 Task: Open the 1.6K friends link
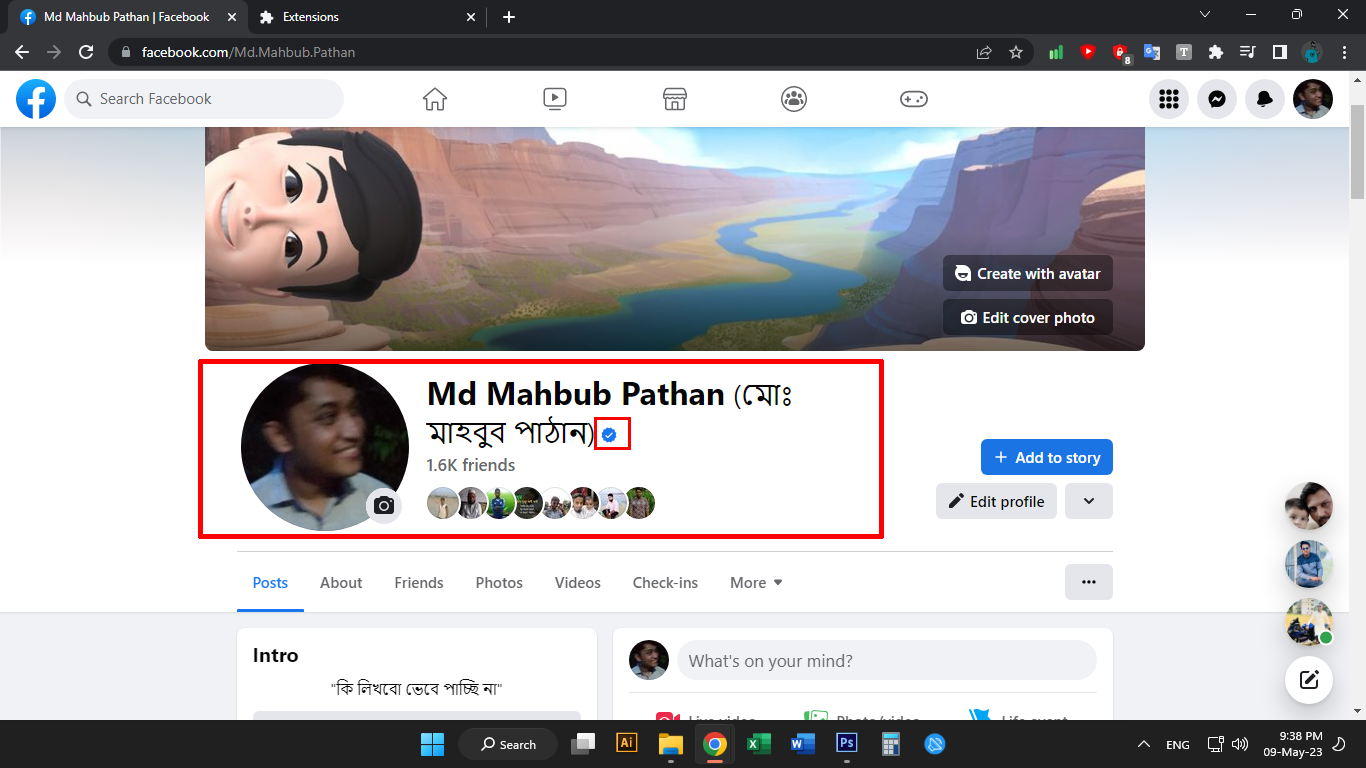(471, 465)
